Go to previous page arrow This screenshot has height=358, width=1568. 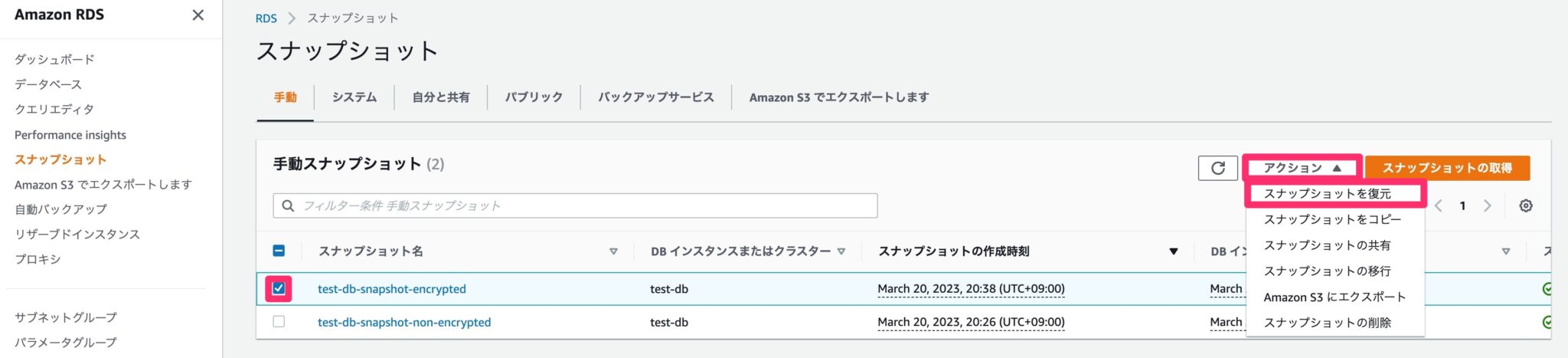pos(1439,205)
